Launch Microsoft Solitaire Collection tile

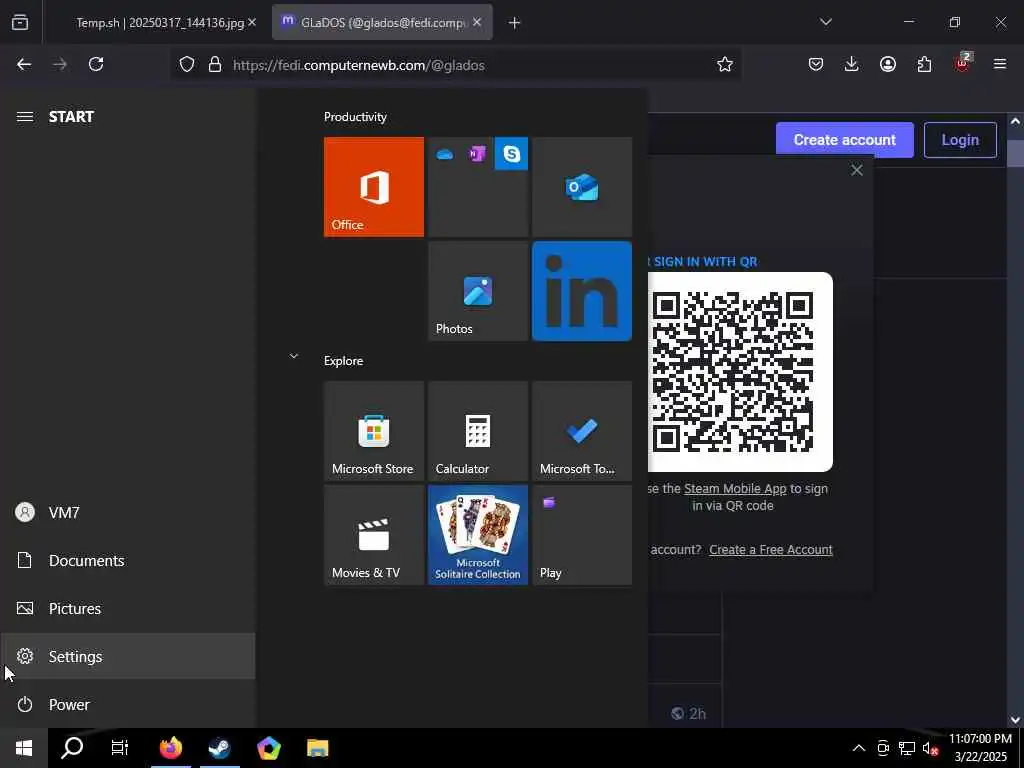pyautogui.click(x=477, y=535)
